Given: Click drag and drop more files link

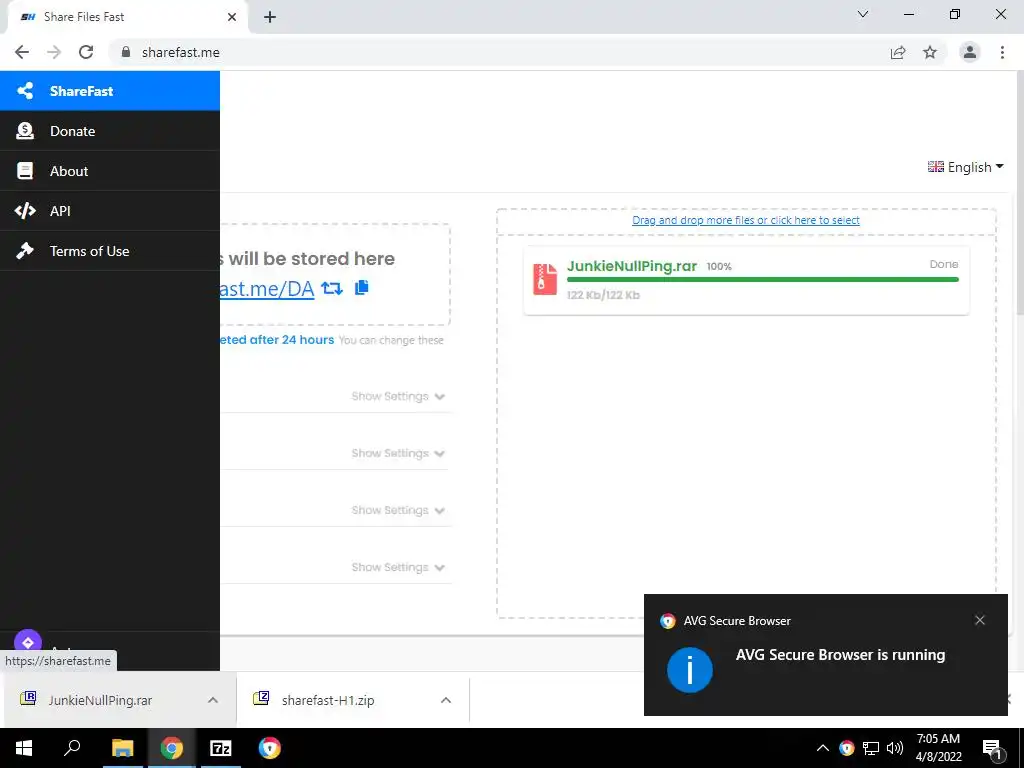Looking at the screenshot, I should point(746,220).
